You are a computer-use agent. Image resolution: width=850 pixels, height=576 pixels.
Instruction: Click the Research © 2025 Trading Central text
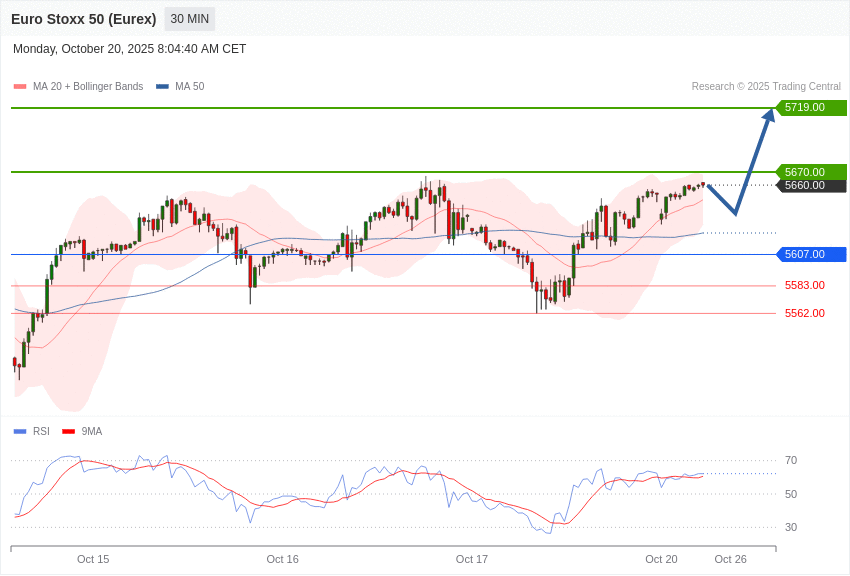click(766, 87)
